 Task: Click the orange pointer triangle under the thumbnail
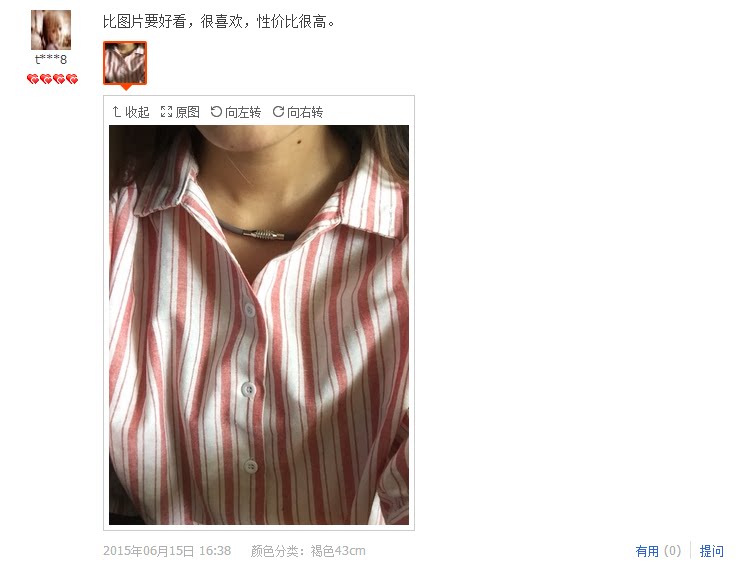[125, 88]
